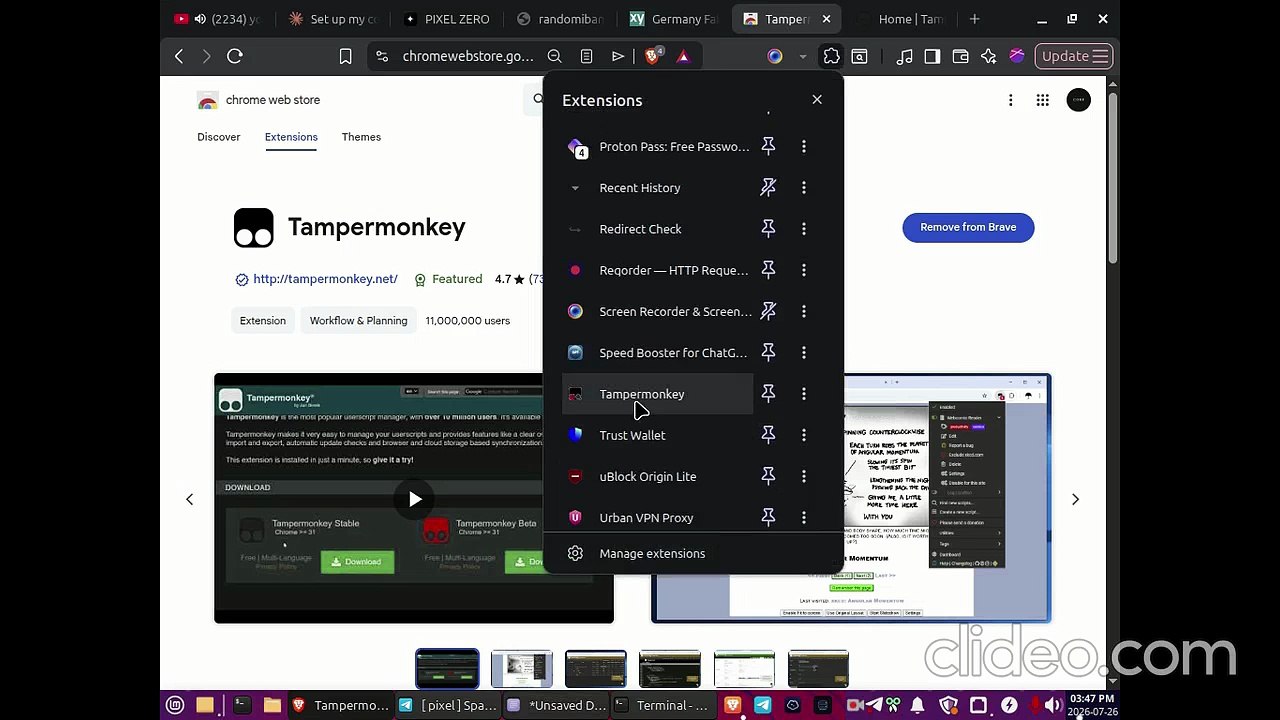The width and height of the screenshot is (1280, 720).
Task: Open the uBlock Origin Lite extension
Action: coord(657,476)
